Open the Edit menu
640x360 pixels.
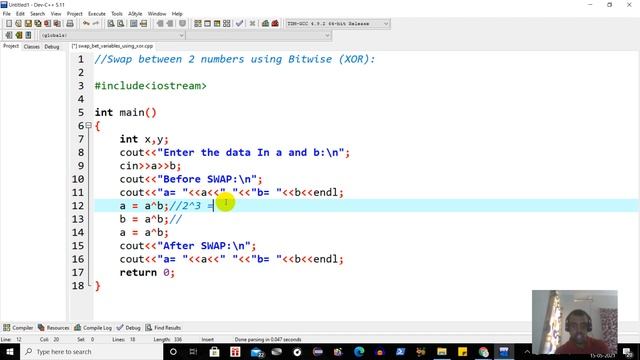coord(20,13)
